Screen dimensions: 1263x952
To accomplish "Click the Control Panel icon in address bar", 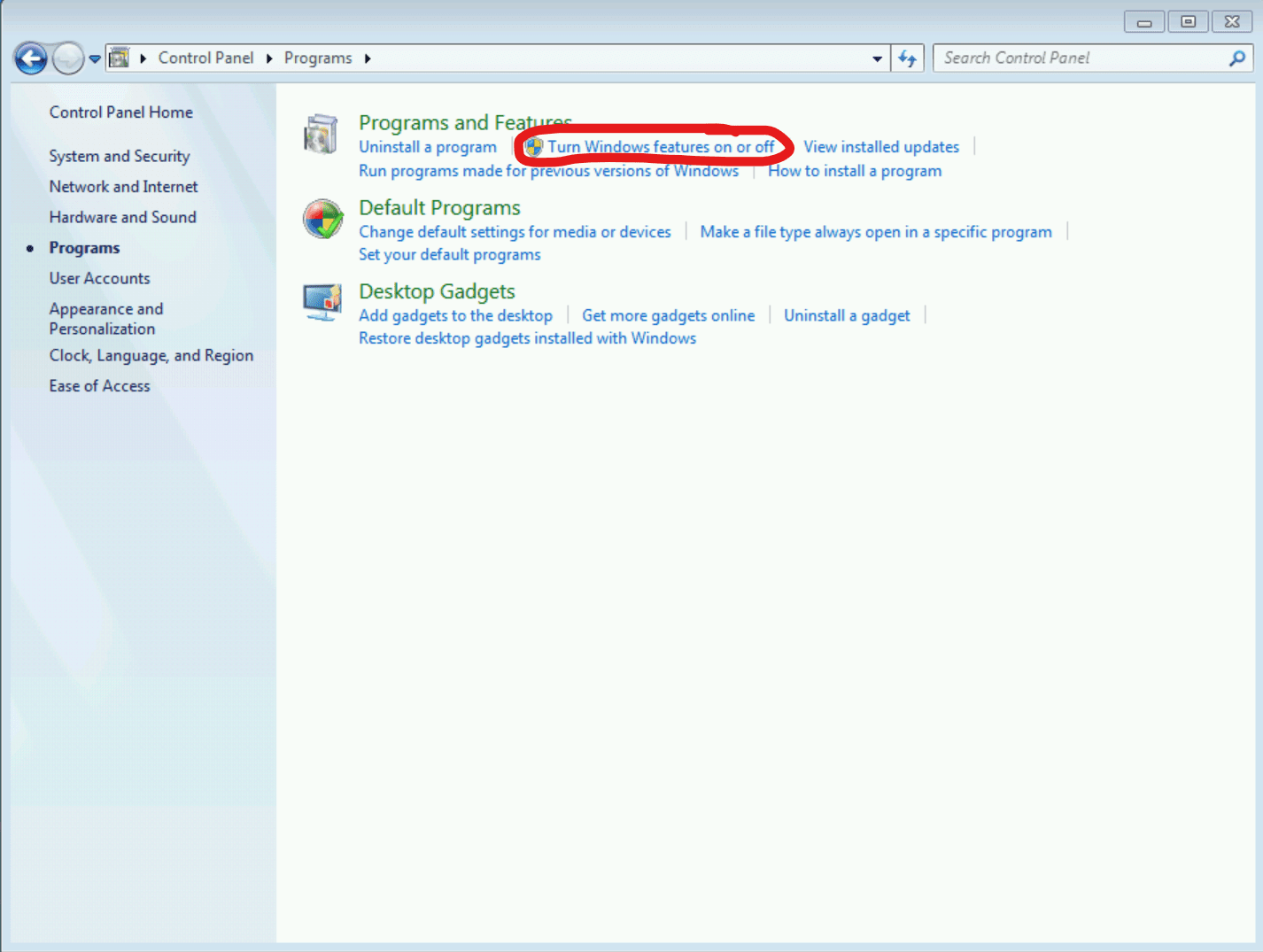I will (x=119, y=58).
